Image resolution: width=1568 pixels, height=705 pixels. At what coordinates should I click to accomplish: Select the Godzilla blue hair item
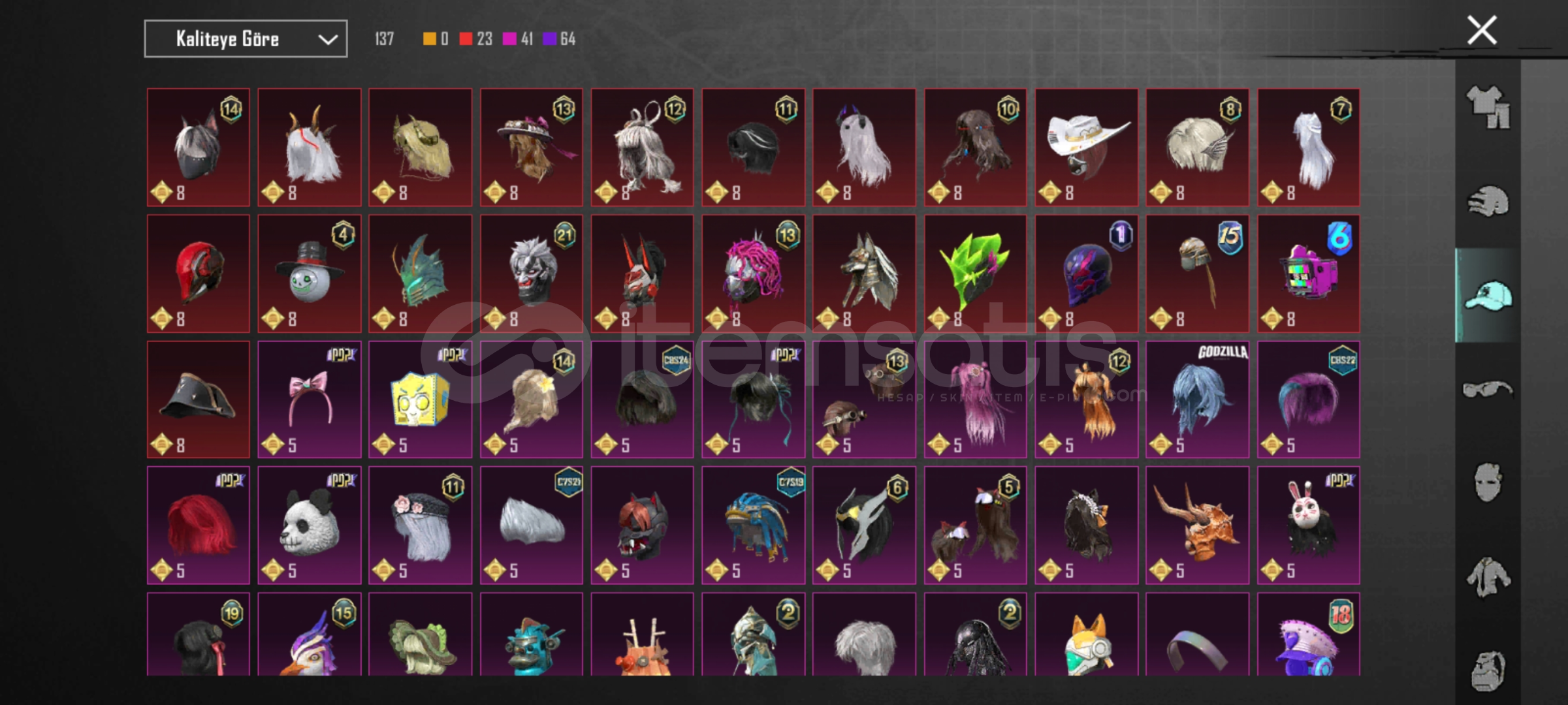point(1198,399)
